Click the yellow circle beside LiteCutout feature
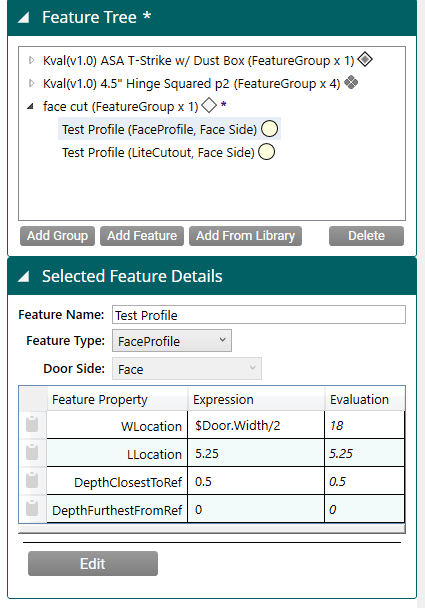Screen dimensions: 425x608 [267, 152]
